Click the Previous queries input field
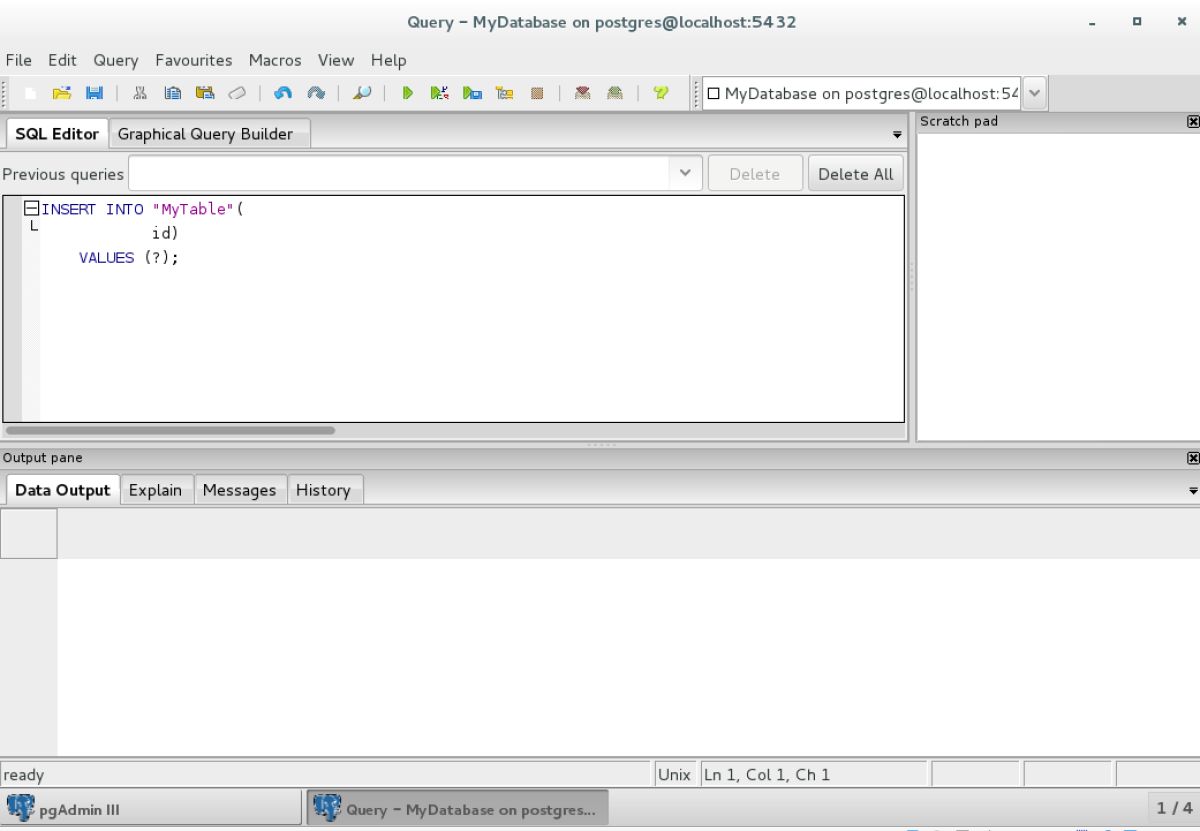Screen dimensions: 1200x831 point(400,173)
